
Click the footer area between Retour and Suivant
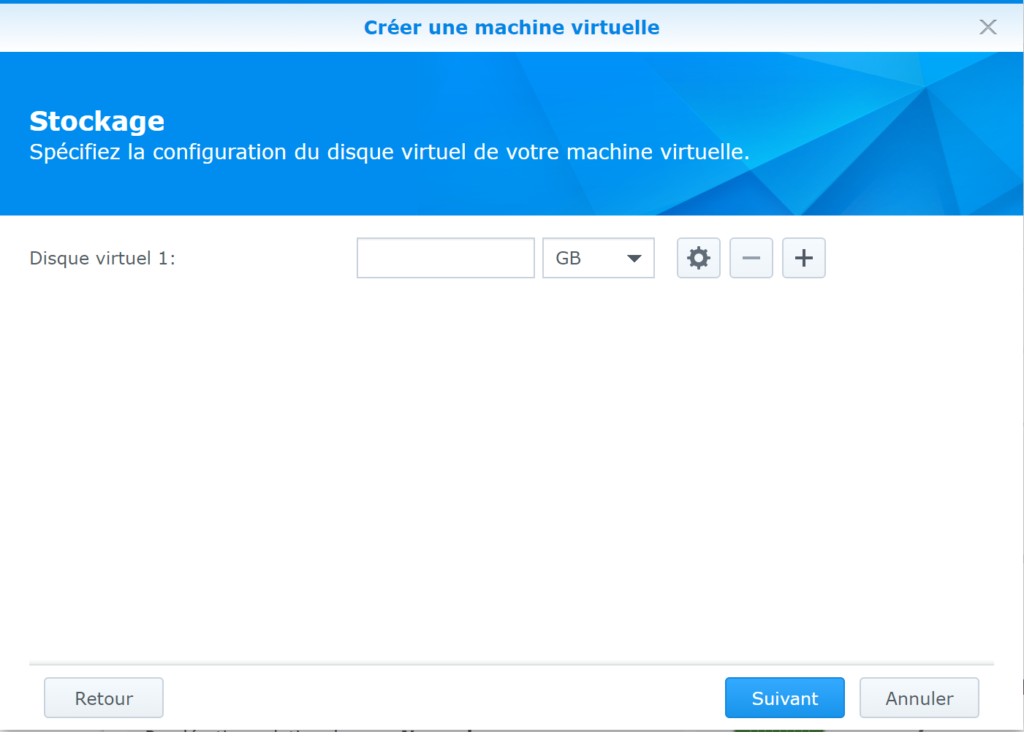(440, 698)
